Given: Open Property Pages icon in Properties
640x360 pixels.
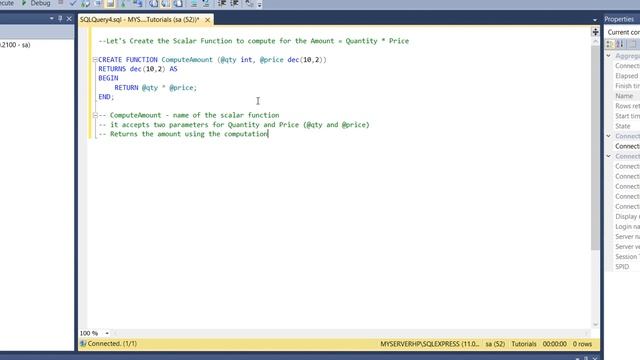Looking at the screenshot, I should pyautogui.click(x=633, y=44).
